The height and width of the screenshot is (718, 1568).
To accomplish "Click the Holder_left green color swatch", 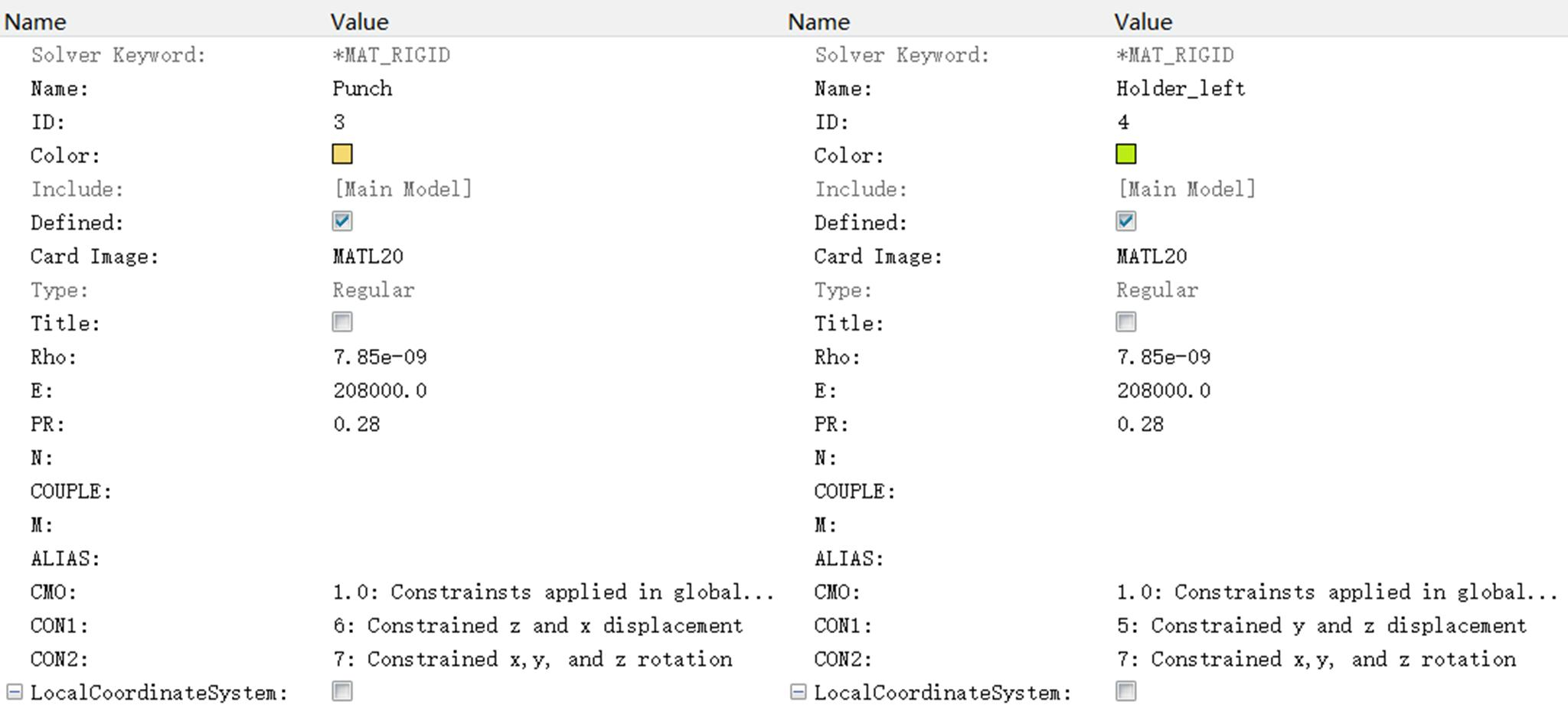I will 1125,155.
